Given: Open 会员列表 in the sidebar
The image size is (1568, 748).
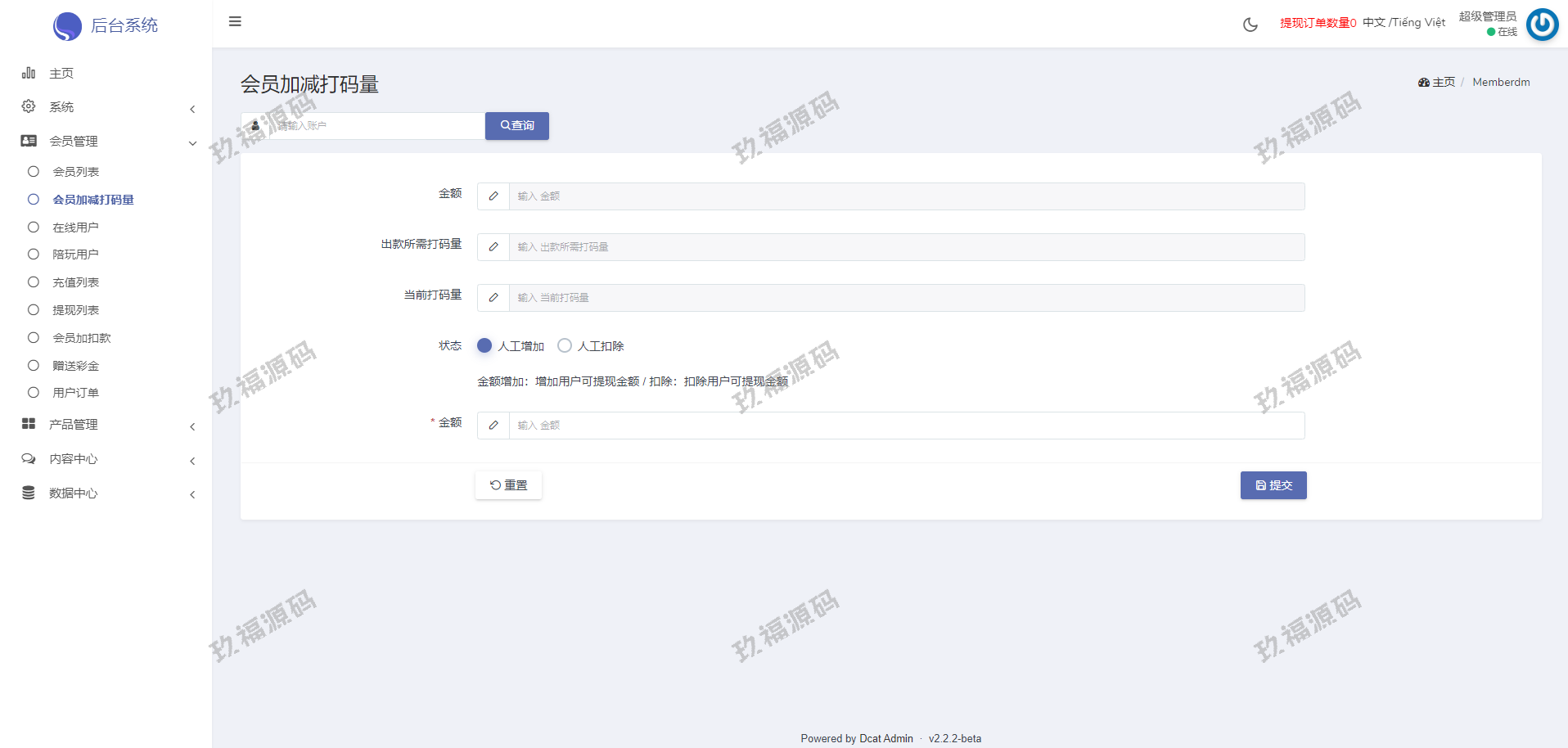Looking at the screenshot, I should click(x=76, y=172).
